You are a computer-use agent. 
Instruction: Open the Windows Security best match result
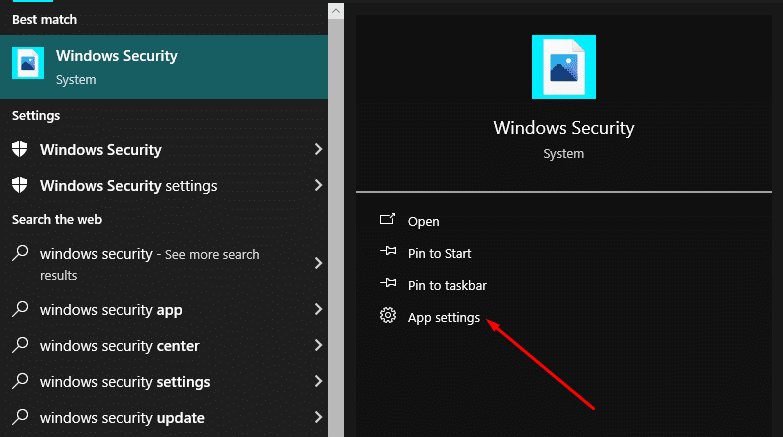click(164, 67)
